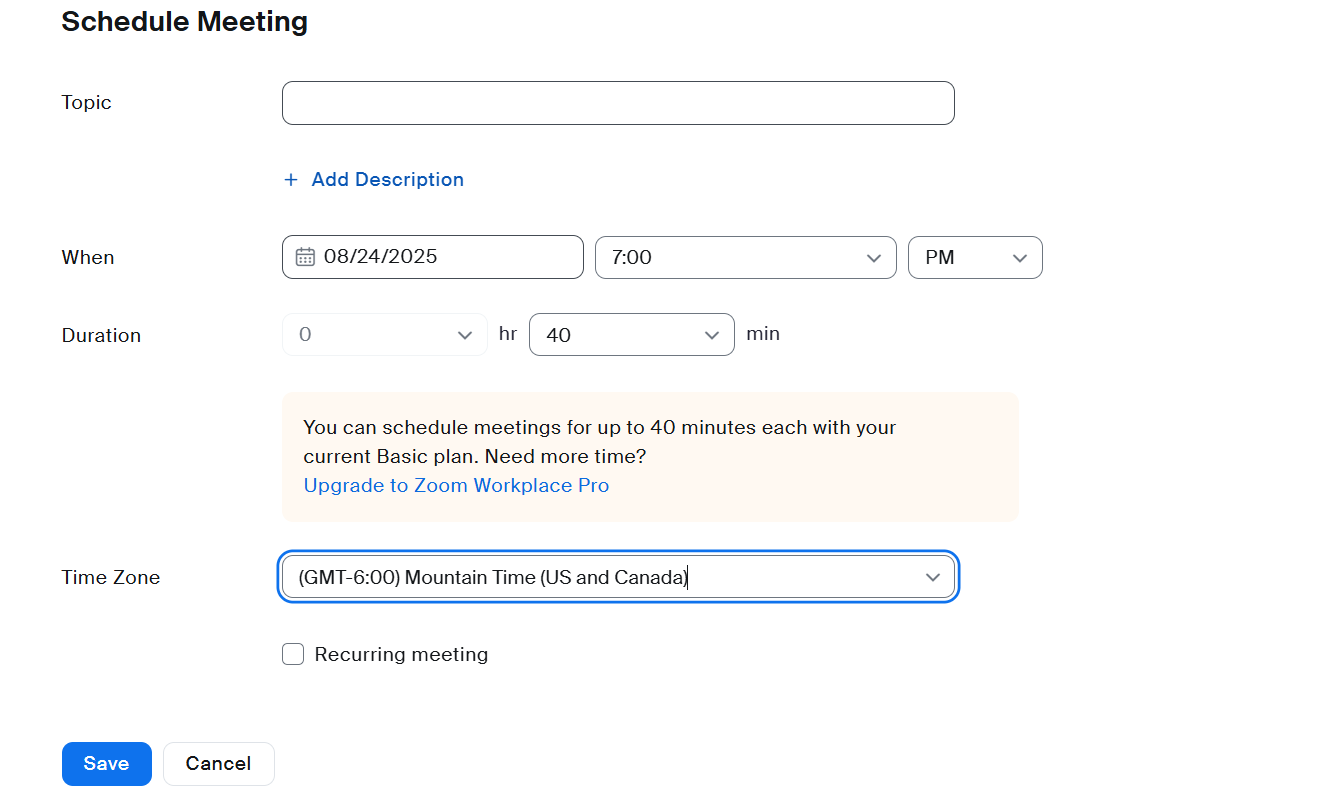1342x799 pixels.
Task: Enable the Recurring meeting checkbox
Action: pyautogui.click(x=292, y=653)
